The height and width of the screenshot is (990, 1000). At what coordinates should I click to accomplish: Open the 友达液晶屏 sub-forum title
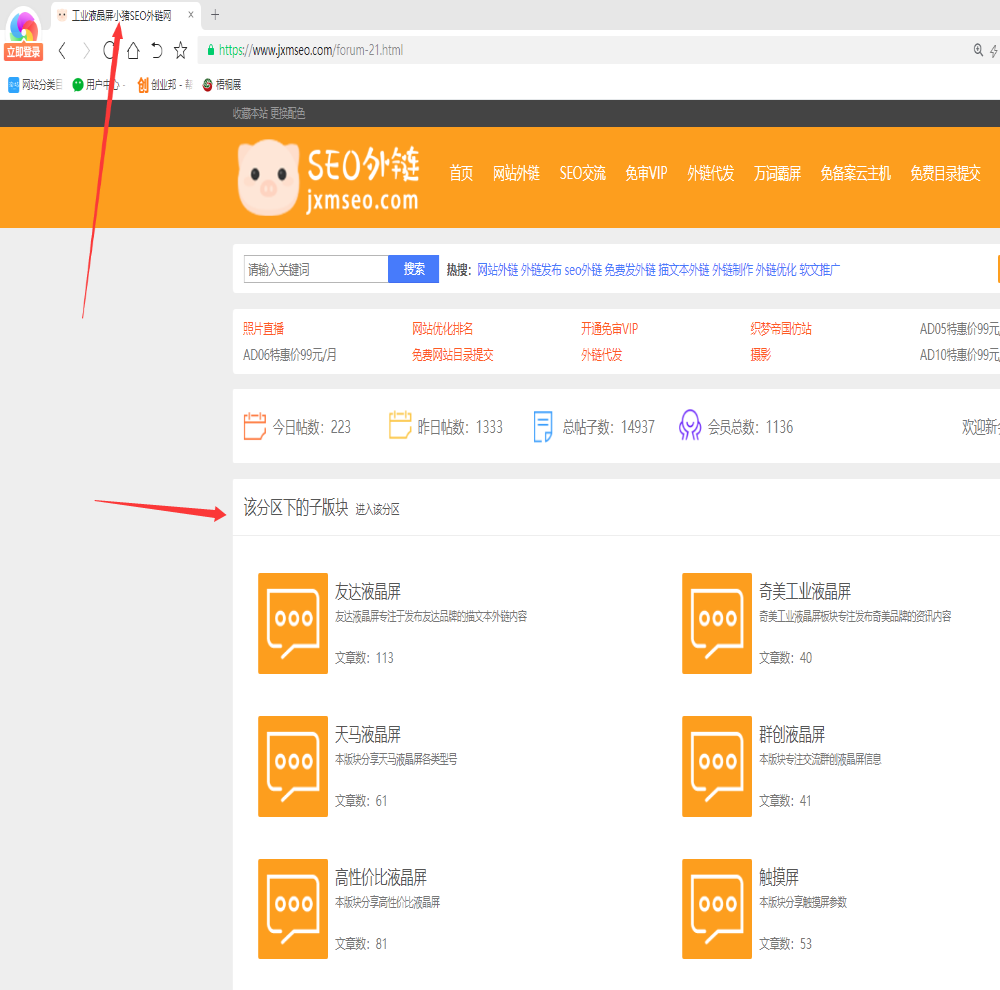coord(368,591)
